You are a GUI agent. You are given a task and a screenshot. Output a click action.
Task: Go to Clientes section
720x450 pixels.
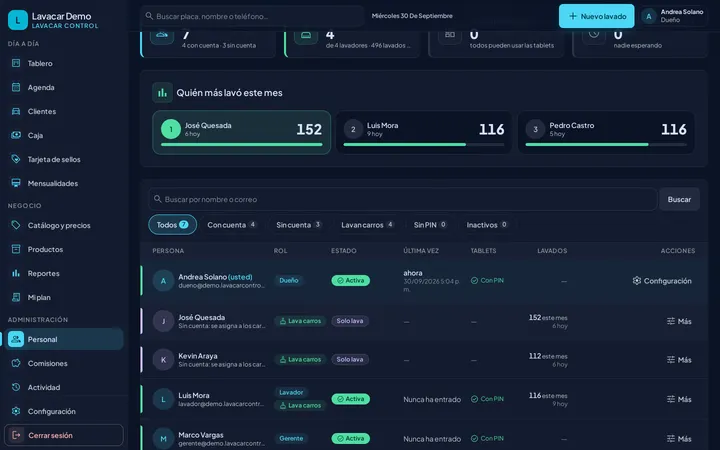64,111
